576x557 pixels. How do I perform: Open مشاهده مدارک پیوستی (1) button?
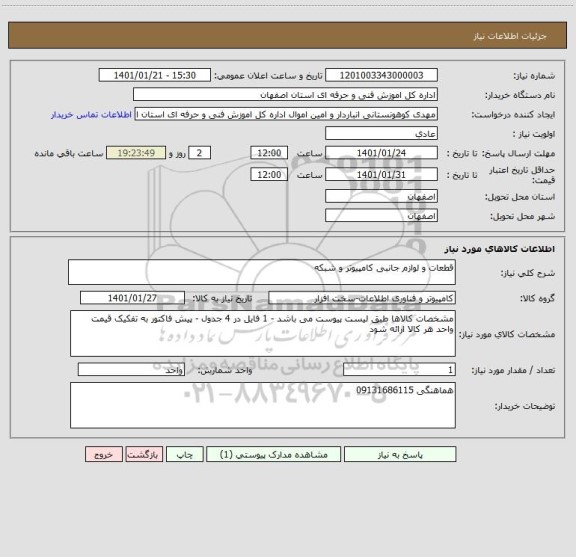pos(274,454)
